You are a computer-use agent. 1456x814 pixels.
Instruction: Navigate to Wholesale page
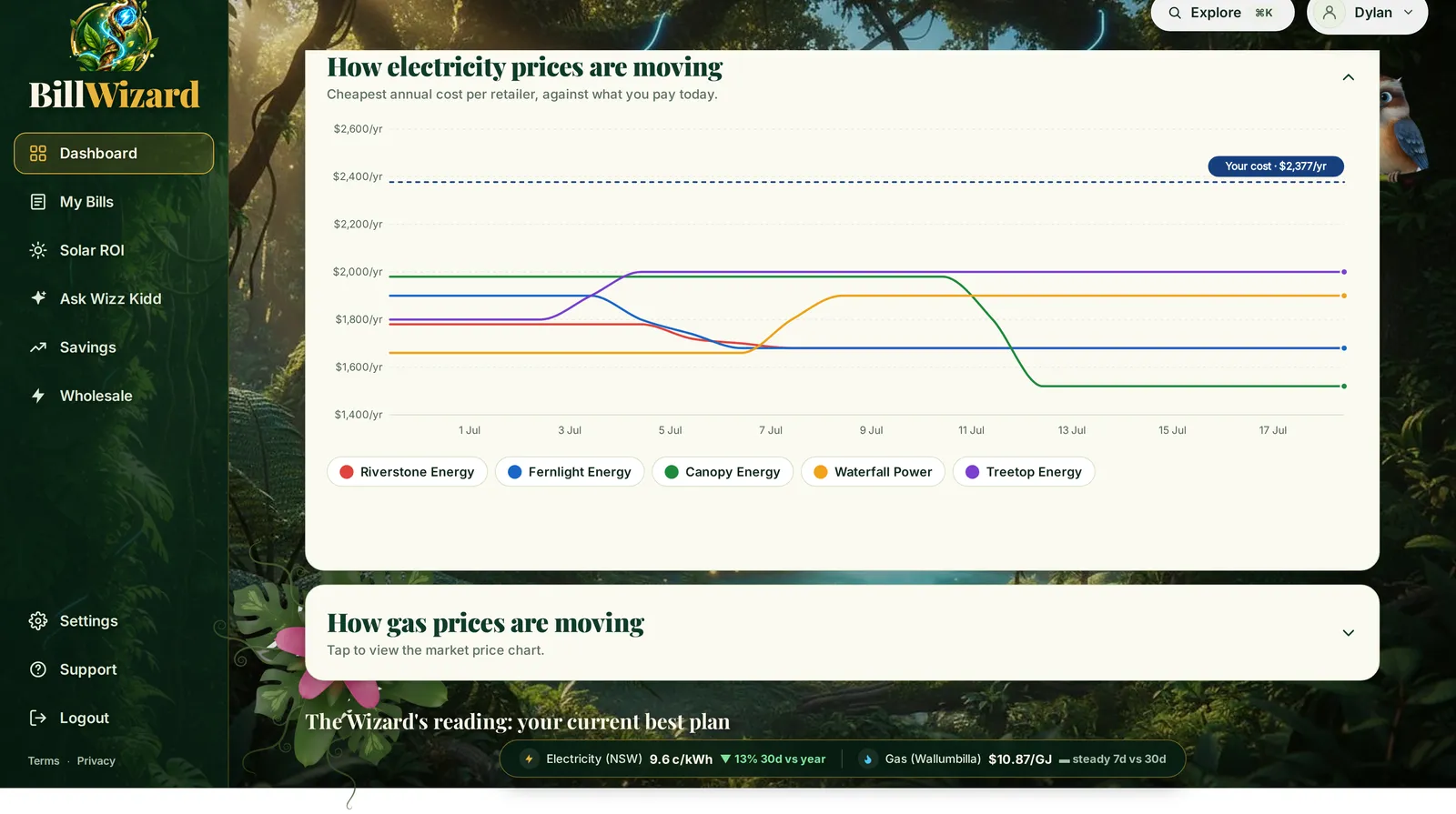(114, 396)
